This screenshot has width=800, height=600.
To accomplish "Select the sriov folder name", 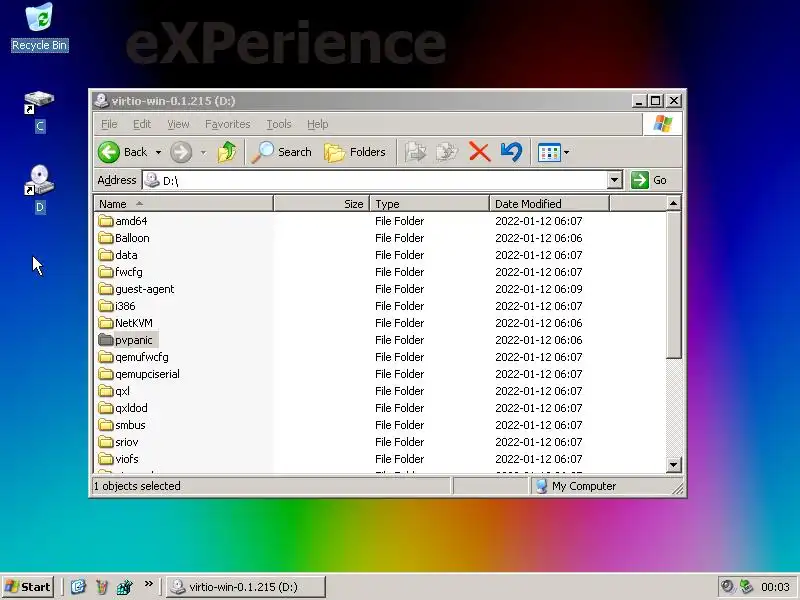I will (127, 442).
